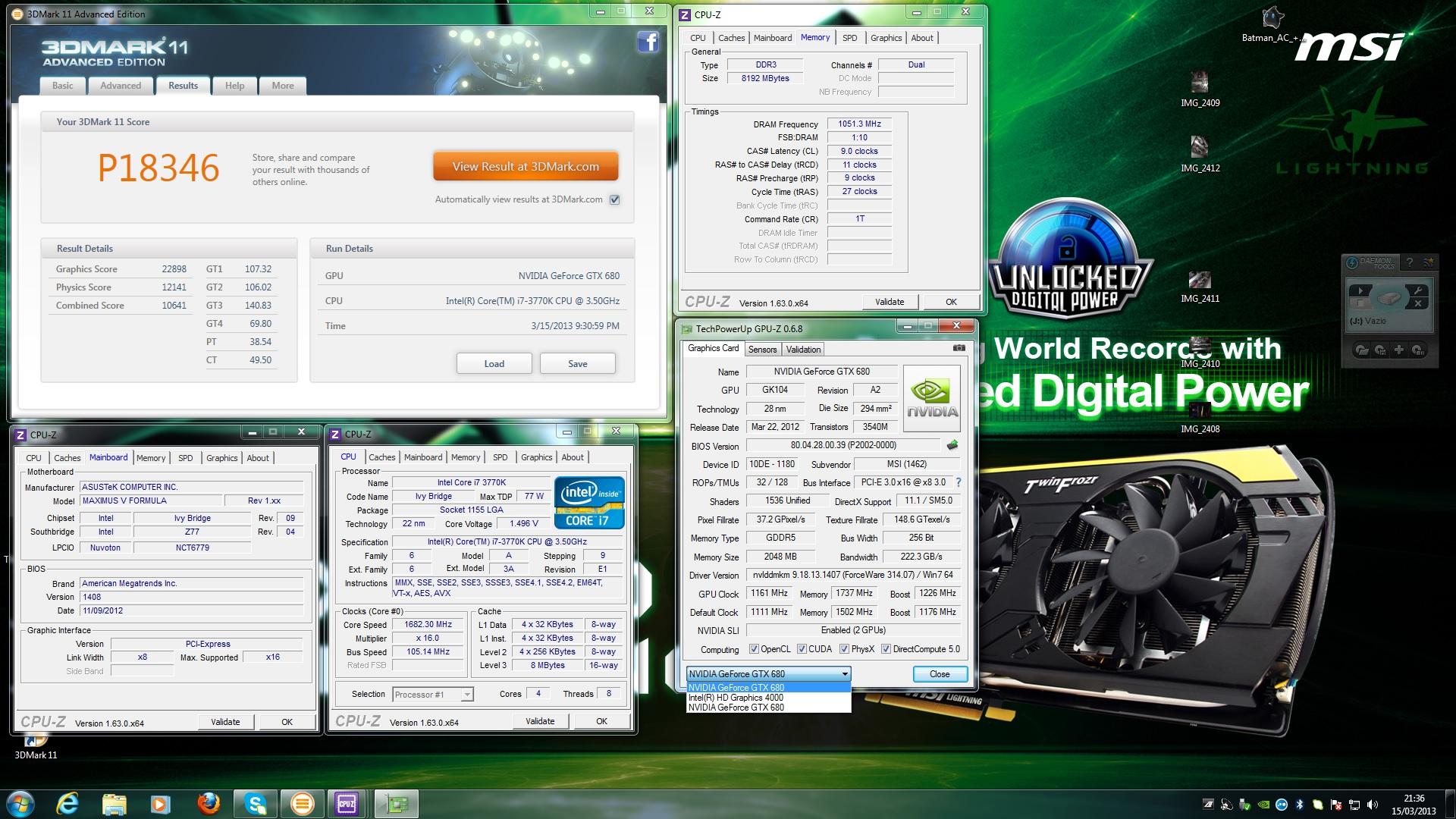
Task: Click the Daemon Tools star feed icon
Action: pyautogui.click(x=1428, y=262)
